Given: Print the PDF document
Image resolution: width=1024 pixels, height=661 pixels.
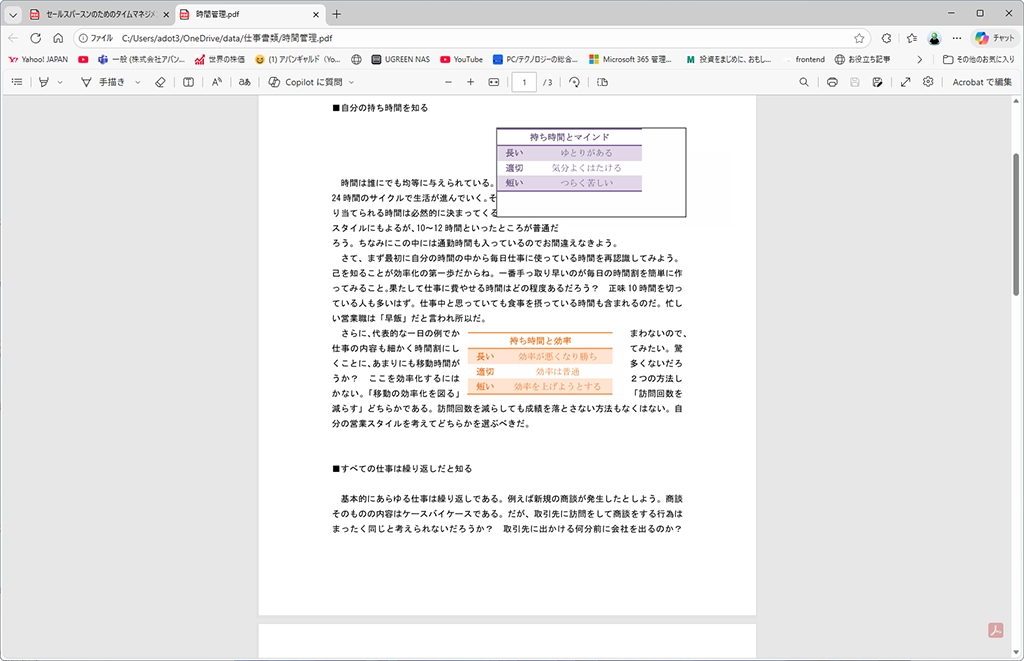Looking at the screenshot, I should 832,82.
